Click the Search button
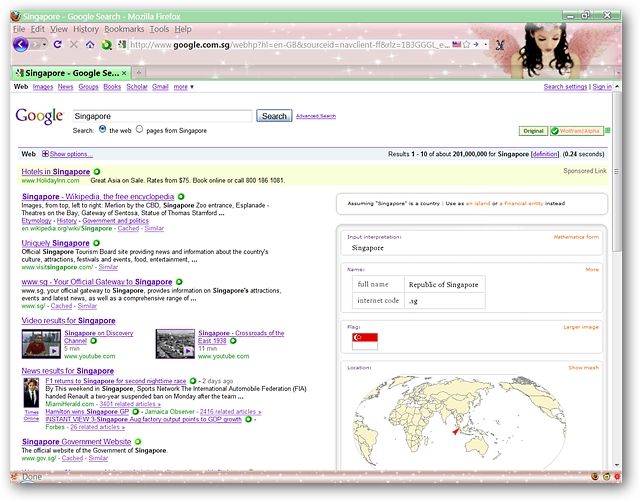Image resolution: width=640 pixels, height=501 pixels. [274, 116]
